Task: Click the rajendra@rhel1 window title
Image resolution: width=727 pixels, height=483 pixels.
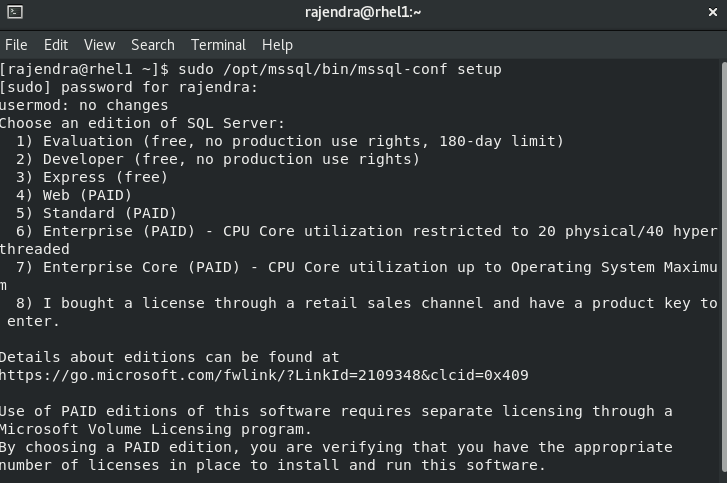Action: click(363, 13)
